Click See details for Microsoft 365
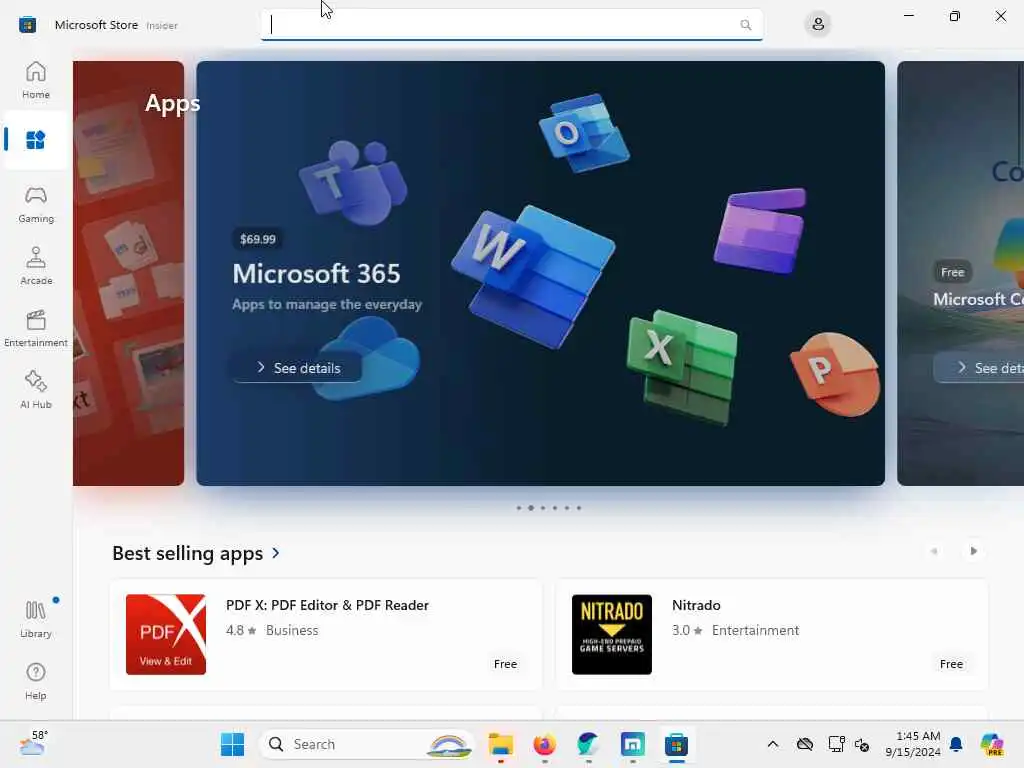This screenshot has height=768, width=1024. pyautogui.click(x=297, y=368)
